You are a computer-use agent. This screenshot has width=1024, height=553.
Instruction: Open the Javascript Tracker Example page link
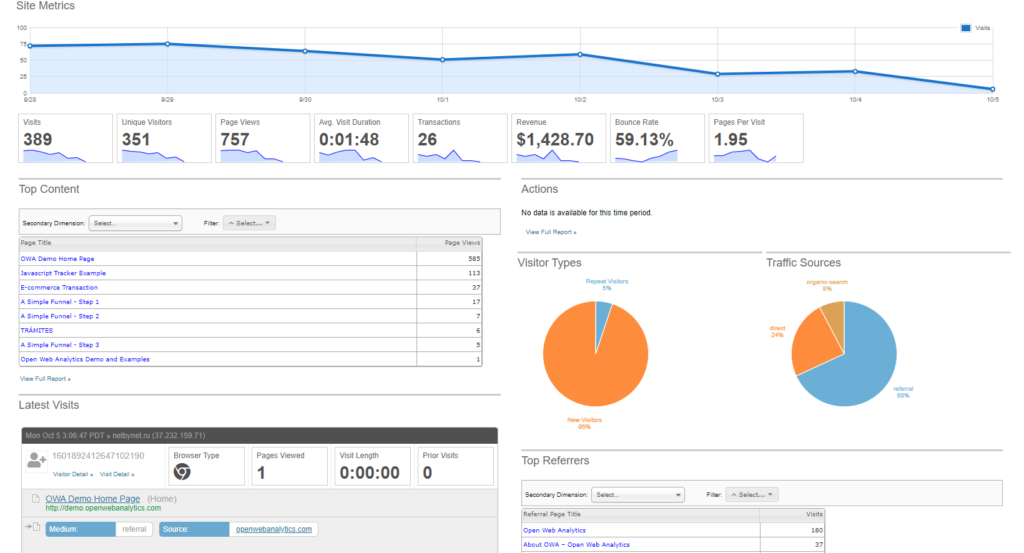[63, 273]
